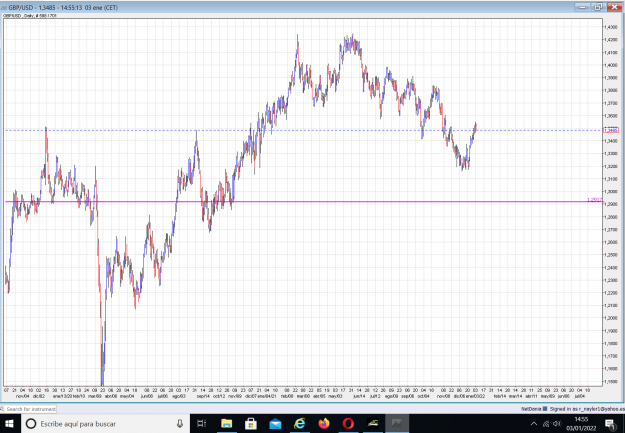
Task: Click the taskbar clock showing 14:55
Action: pyautogui.click(x=581, y=423)
